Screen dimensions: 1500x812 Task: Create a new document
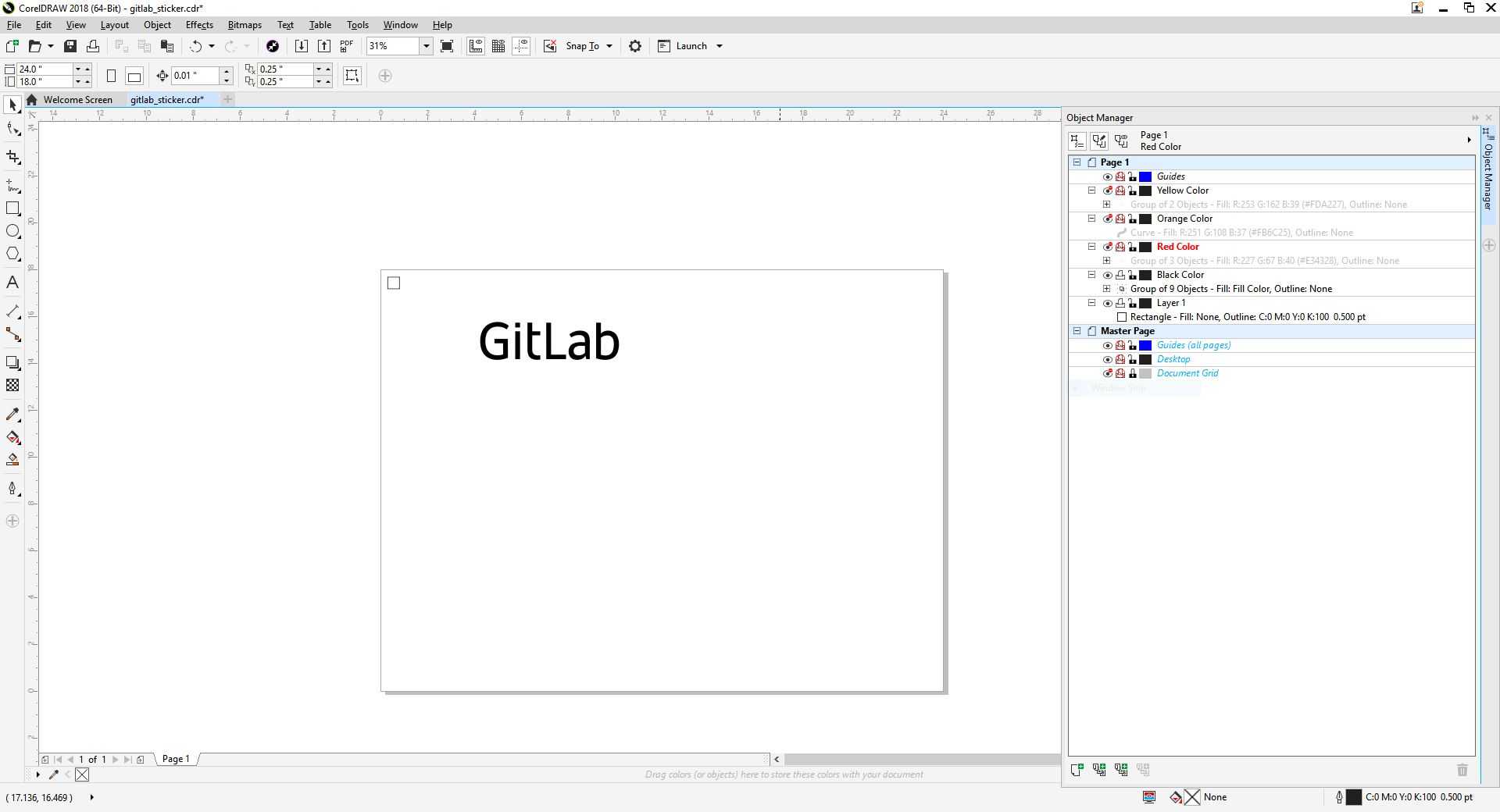[12, 46]
